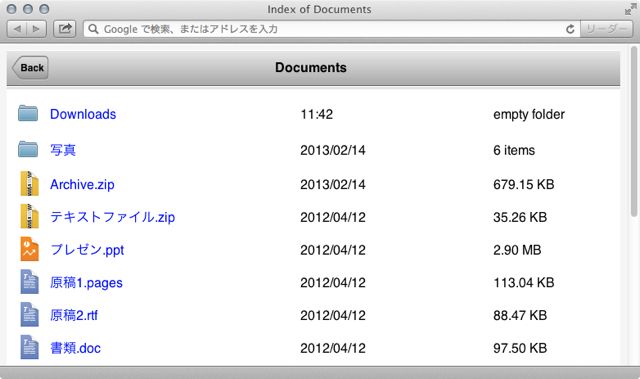Viewport: 640px width, 379px height.
Task: Click the vertical scrollbar thumb
Action: pyautogui.click(x=634, y=131)
